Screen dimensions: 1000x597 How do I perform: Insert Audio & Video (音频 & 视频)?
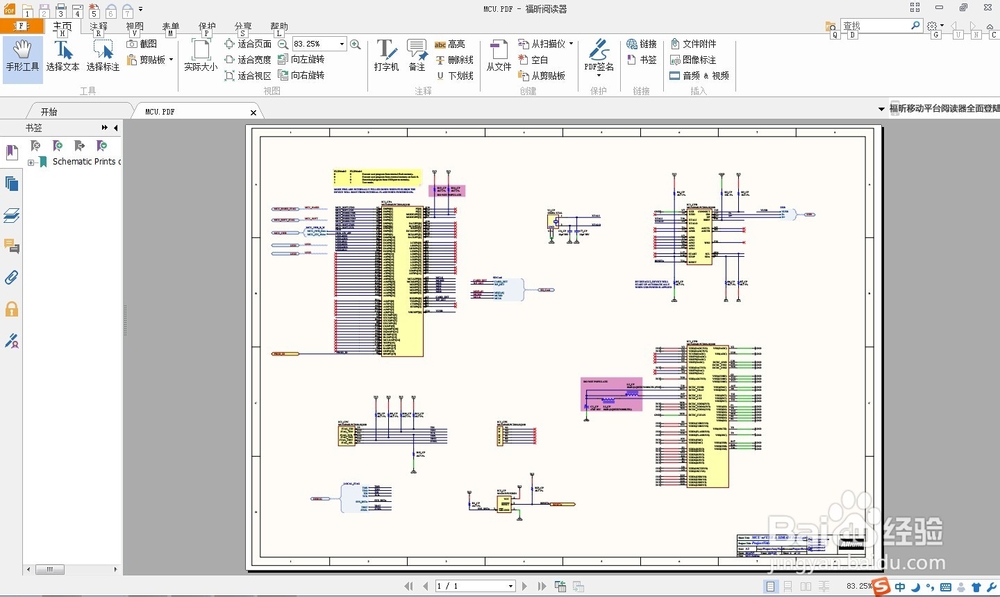pos(699,75)
